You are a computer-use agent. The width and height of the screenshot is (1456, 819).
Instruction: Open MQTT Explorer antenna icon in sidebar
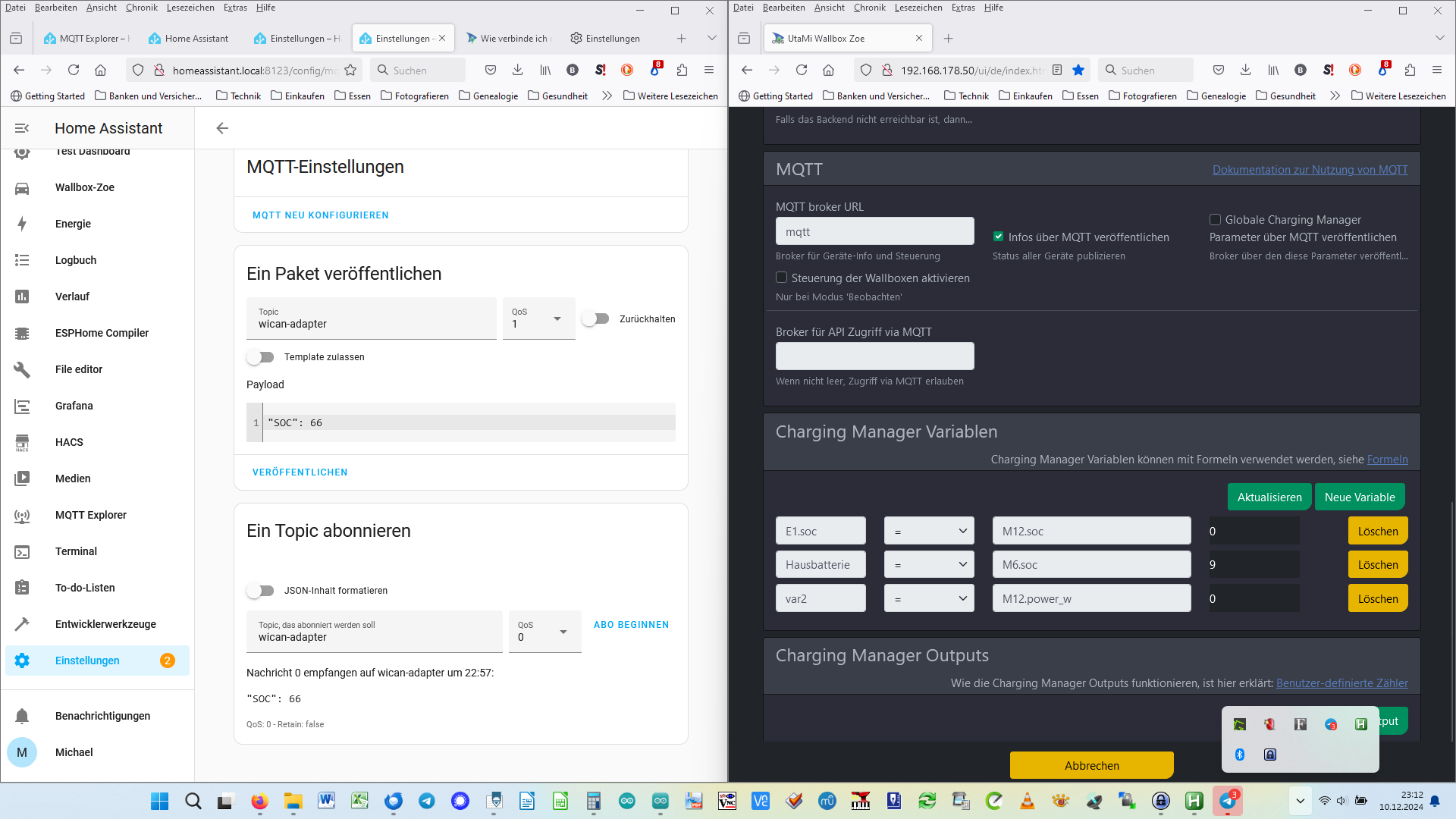(22, 516)
